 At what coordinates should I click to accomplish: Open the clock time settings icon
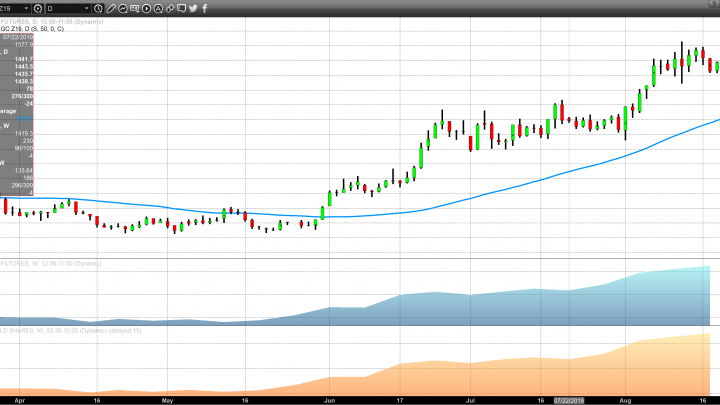98,8
